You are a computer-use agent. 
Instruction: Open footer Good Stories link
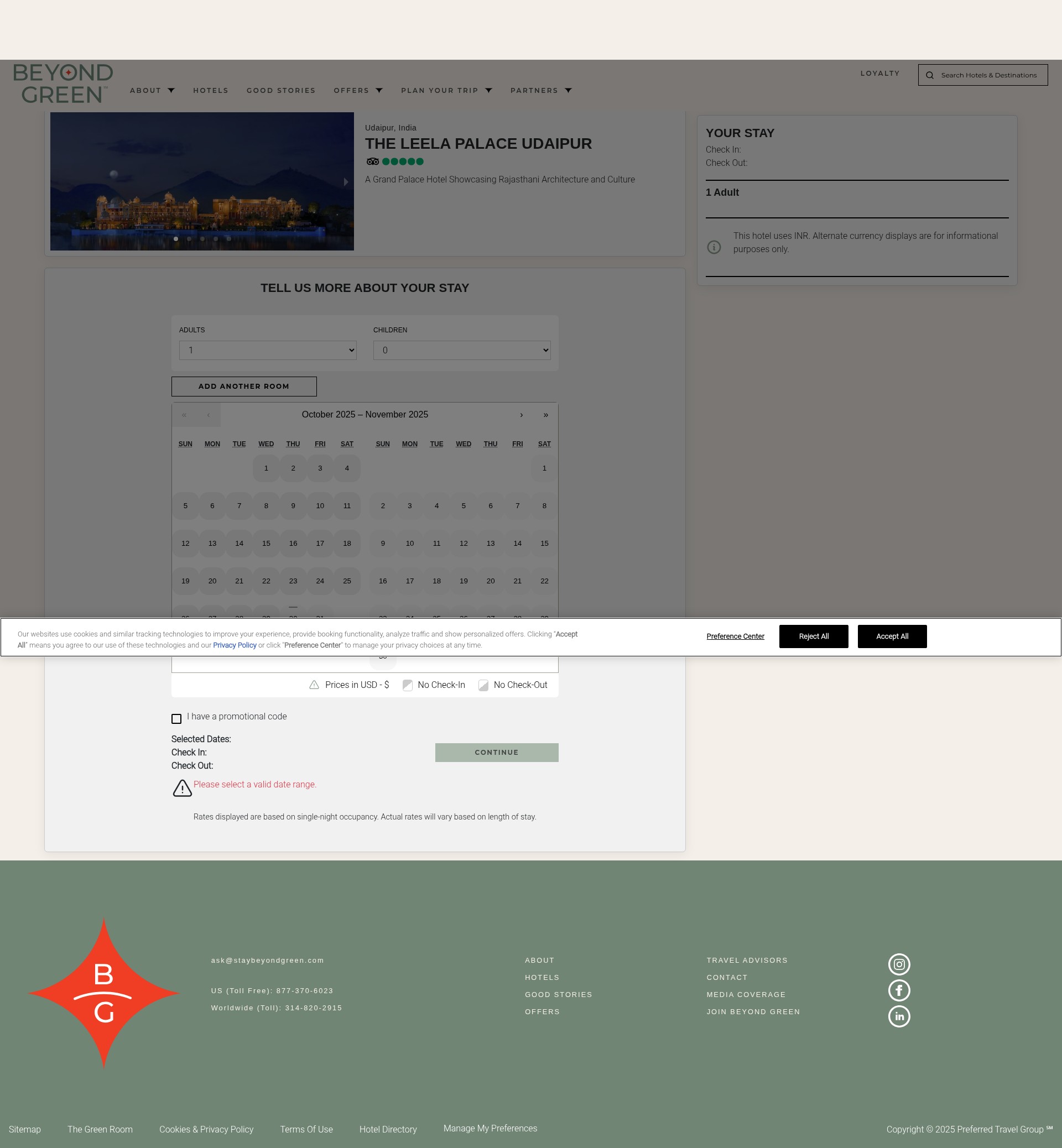(x=558, y=995)
